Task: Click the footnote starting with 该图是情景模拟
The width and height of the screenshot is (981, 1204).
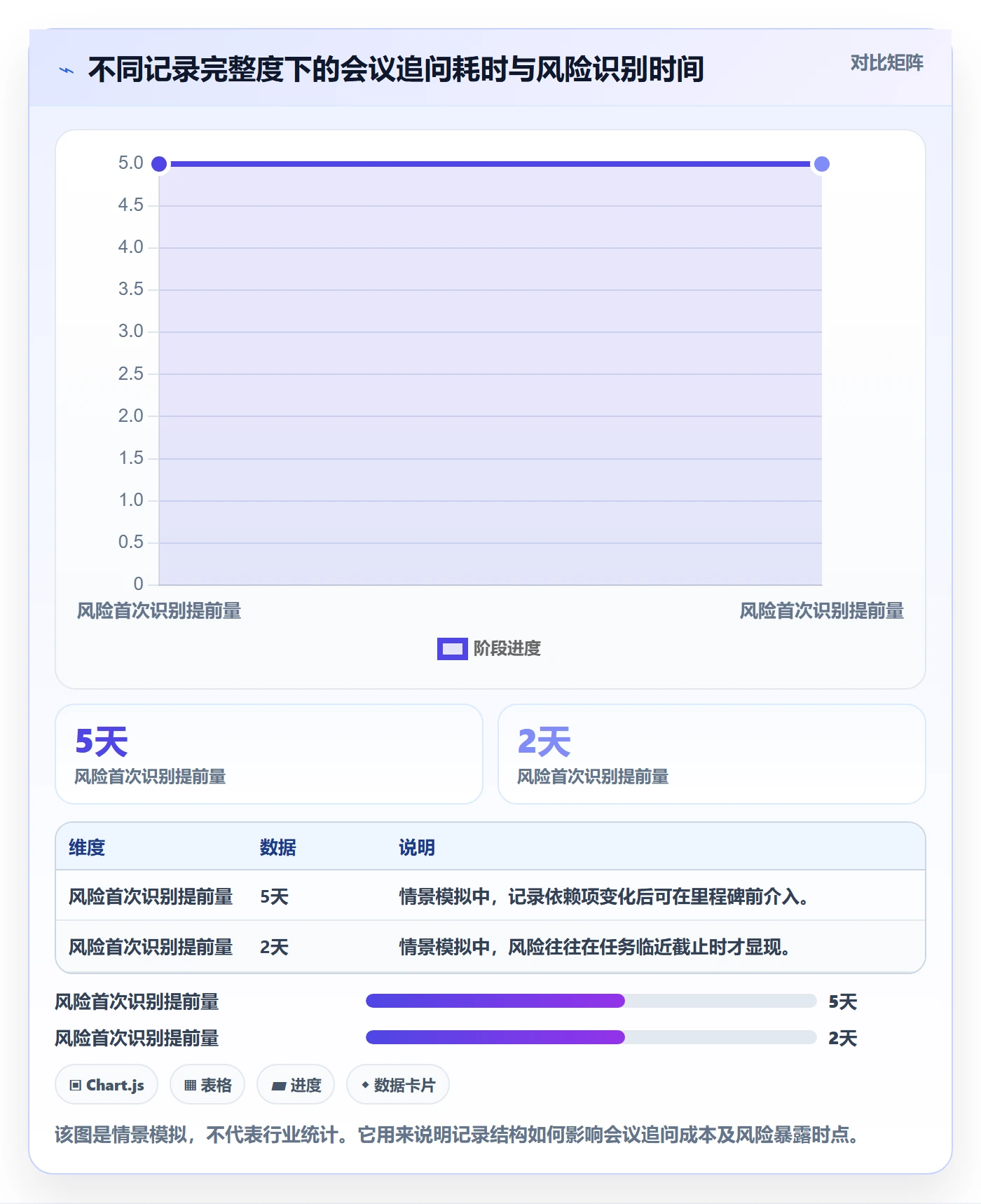Action: pyautogui.click(x=459, y=1135)
